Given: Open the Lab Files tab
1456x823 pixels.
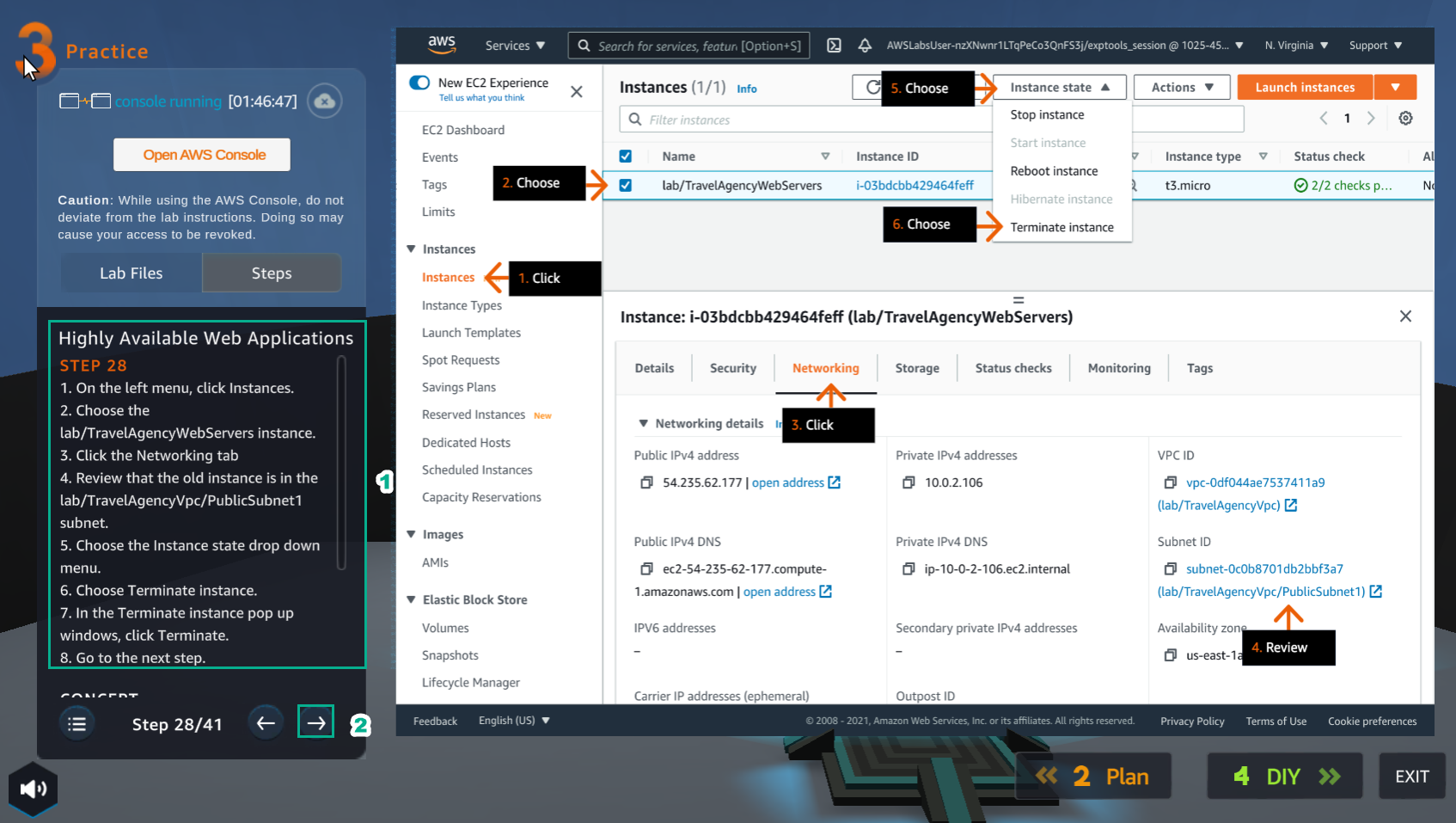Looking at the screenshot, I should pyautogui.click(x=131, y=273).
